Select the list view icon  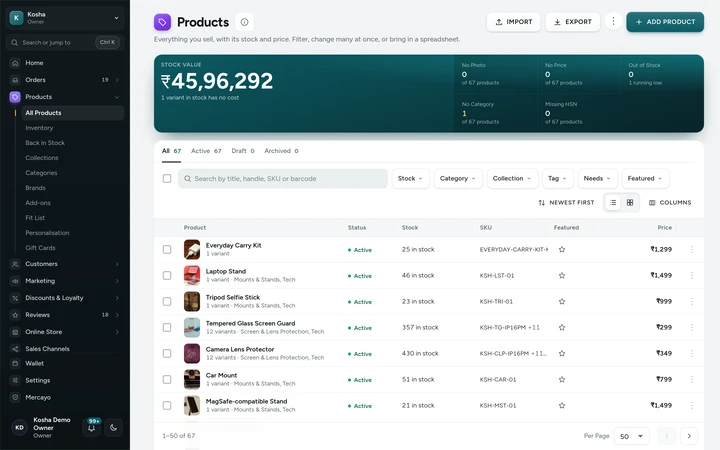[613, 202]
